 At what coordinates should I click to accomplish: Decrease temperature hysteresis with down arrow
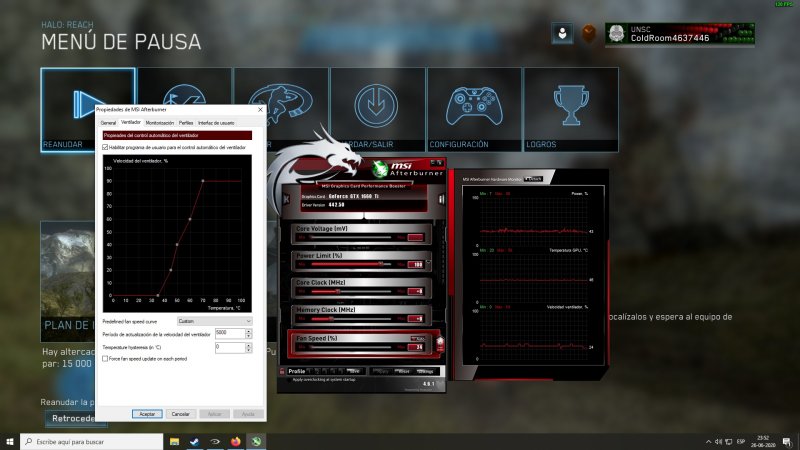coord(248,350)
